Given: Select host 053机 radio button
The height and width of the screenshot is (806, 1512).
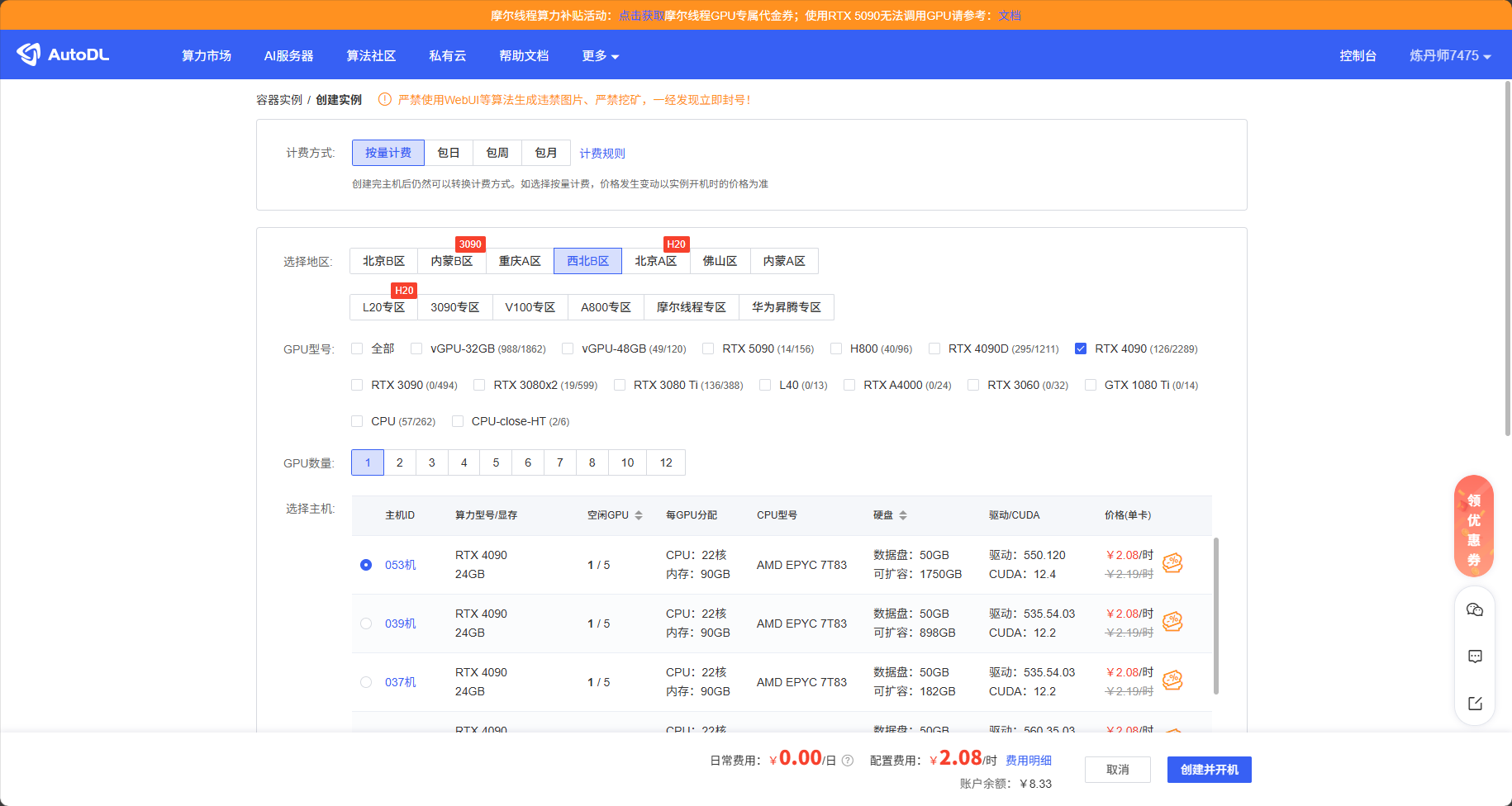Looking at the screenshot, I should pyautogui.click(x=366, y=565).
